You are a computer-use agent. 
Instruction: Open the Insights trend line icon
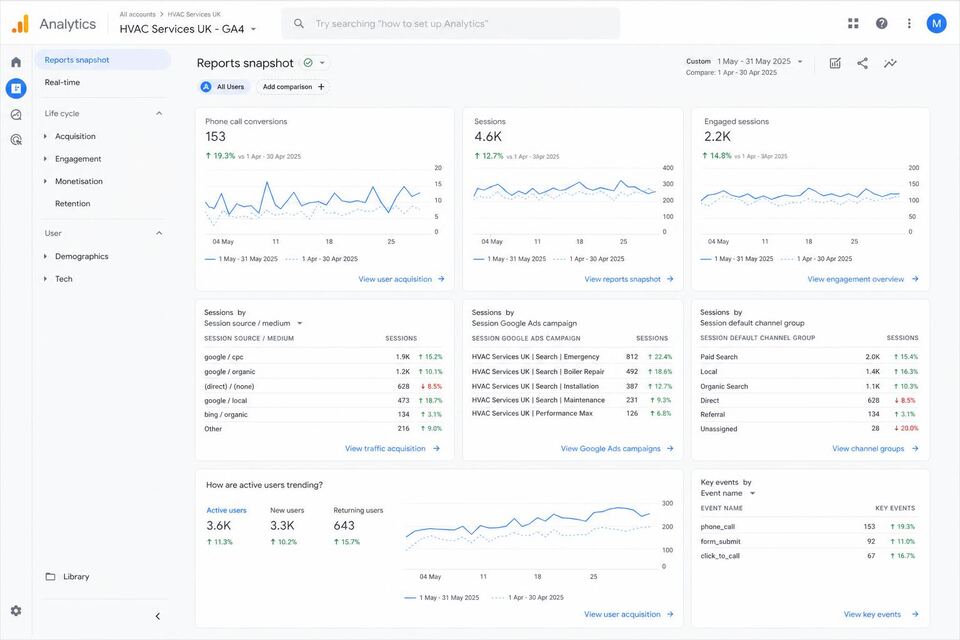890,63
